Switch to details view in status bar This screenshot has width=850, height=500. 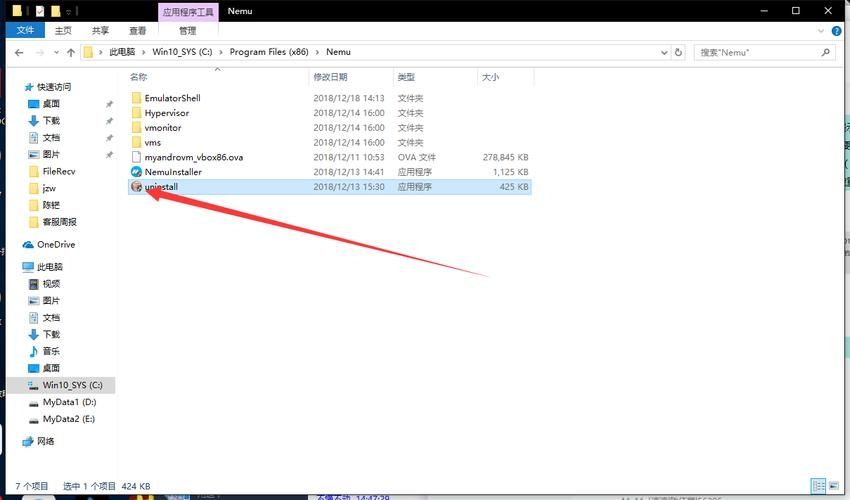click(818, 486)
